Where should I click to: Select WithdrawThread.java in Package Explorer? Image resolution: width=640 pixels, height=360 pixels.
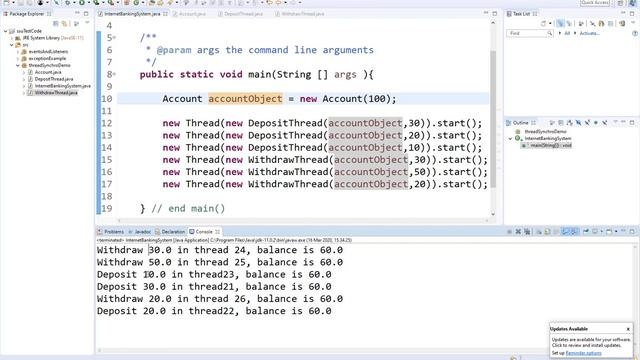click(56, 93)
